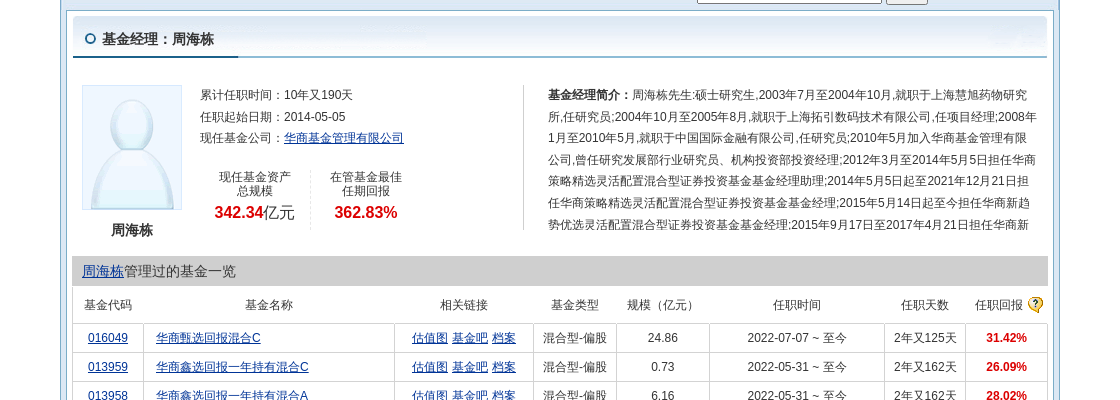The width and height of the screenshot is (1120, 400).
Task: Click the search input field at top
Action: pos(789,2)
